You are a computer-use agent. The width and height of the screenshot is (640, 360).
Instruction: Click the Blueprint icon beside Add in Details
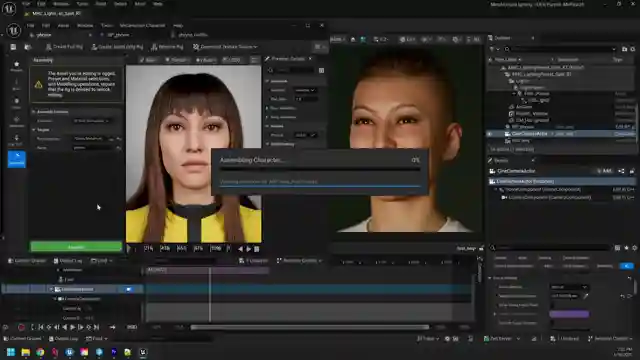[621, 171]
